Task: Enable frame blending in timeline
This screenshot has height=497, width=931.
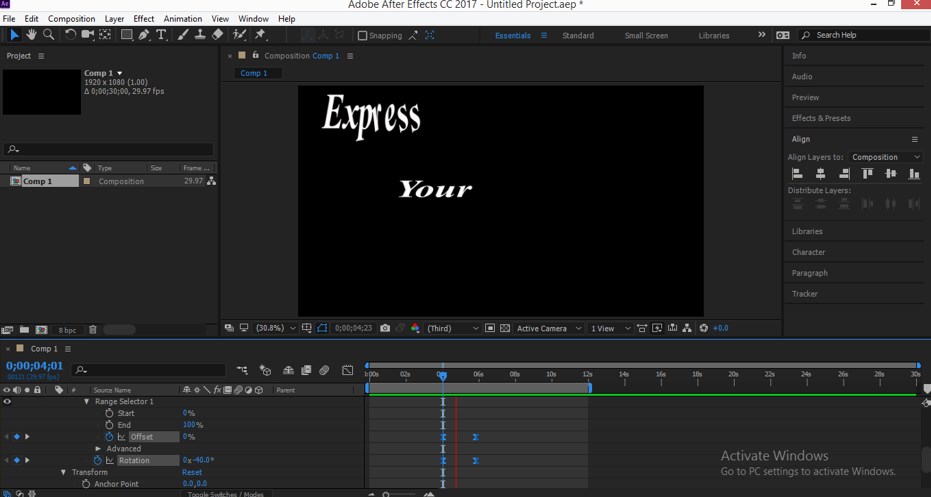Action: pyautogui.click(x=306, y=371)
